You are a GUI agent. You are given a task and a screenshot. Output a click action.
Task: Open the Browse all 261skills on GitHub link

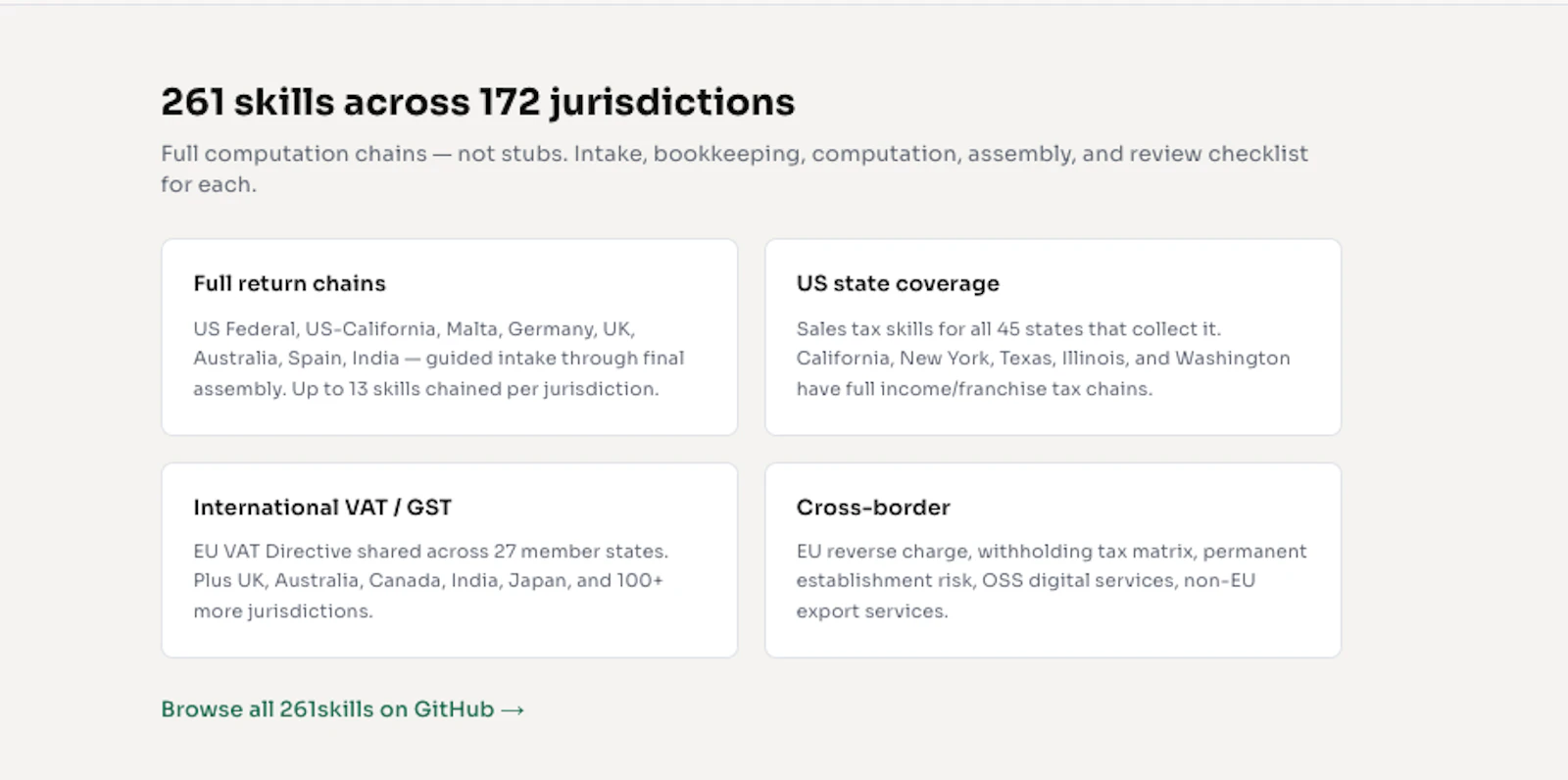pyautogui.click(x=343, y=708)
